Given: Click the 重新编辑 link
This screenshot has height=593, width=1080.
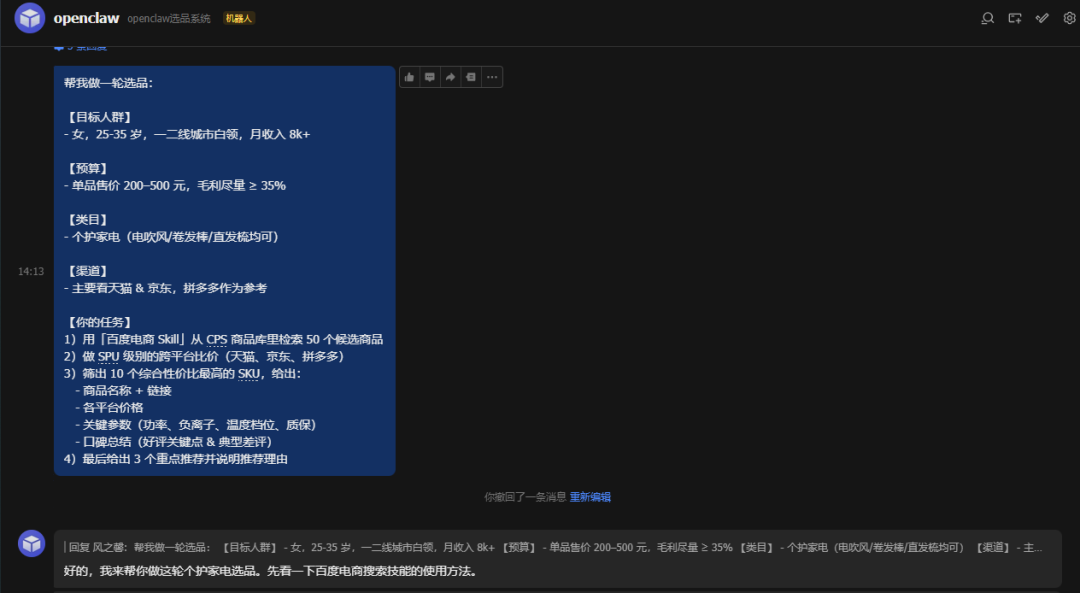Looking at the screenshot, I should pos(590,497).
